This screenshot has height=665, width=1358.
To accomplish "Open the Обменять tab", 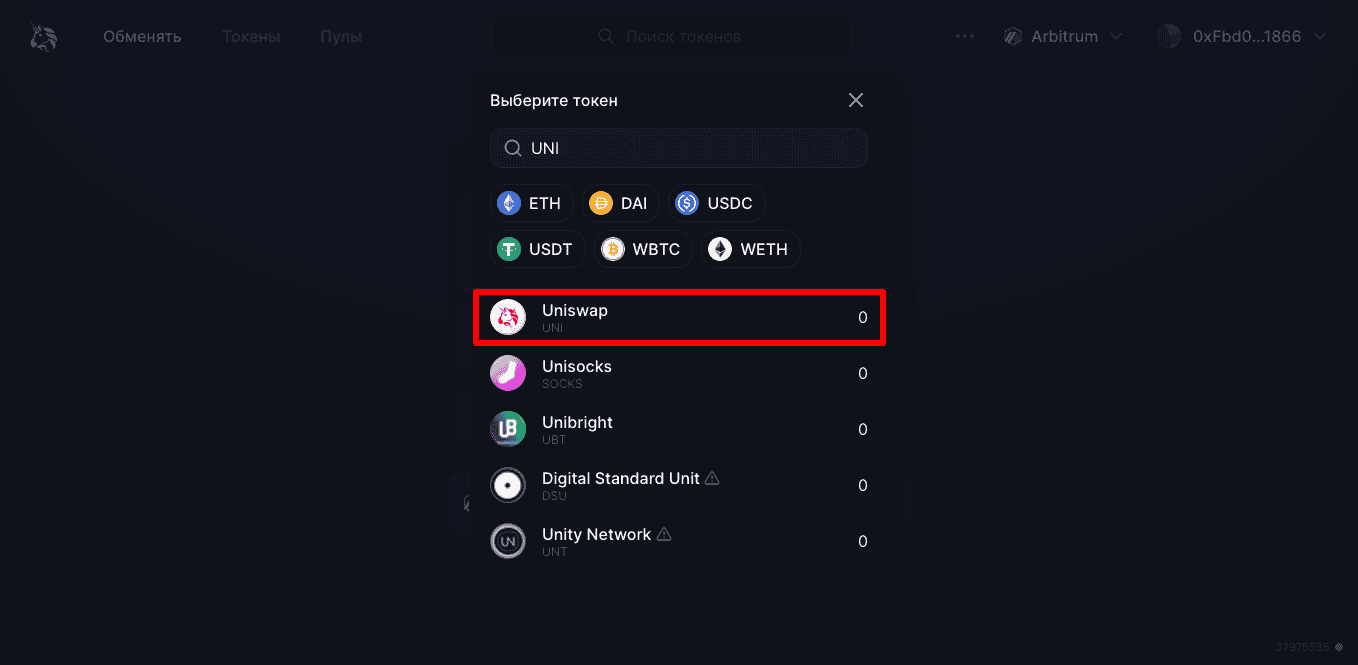I will (142, 37).
